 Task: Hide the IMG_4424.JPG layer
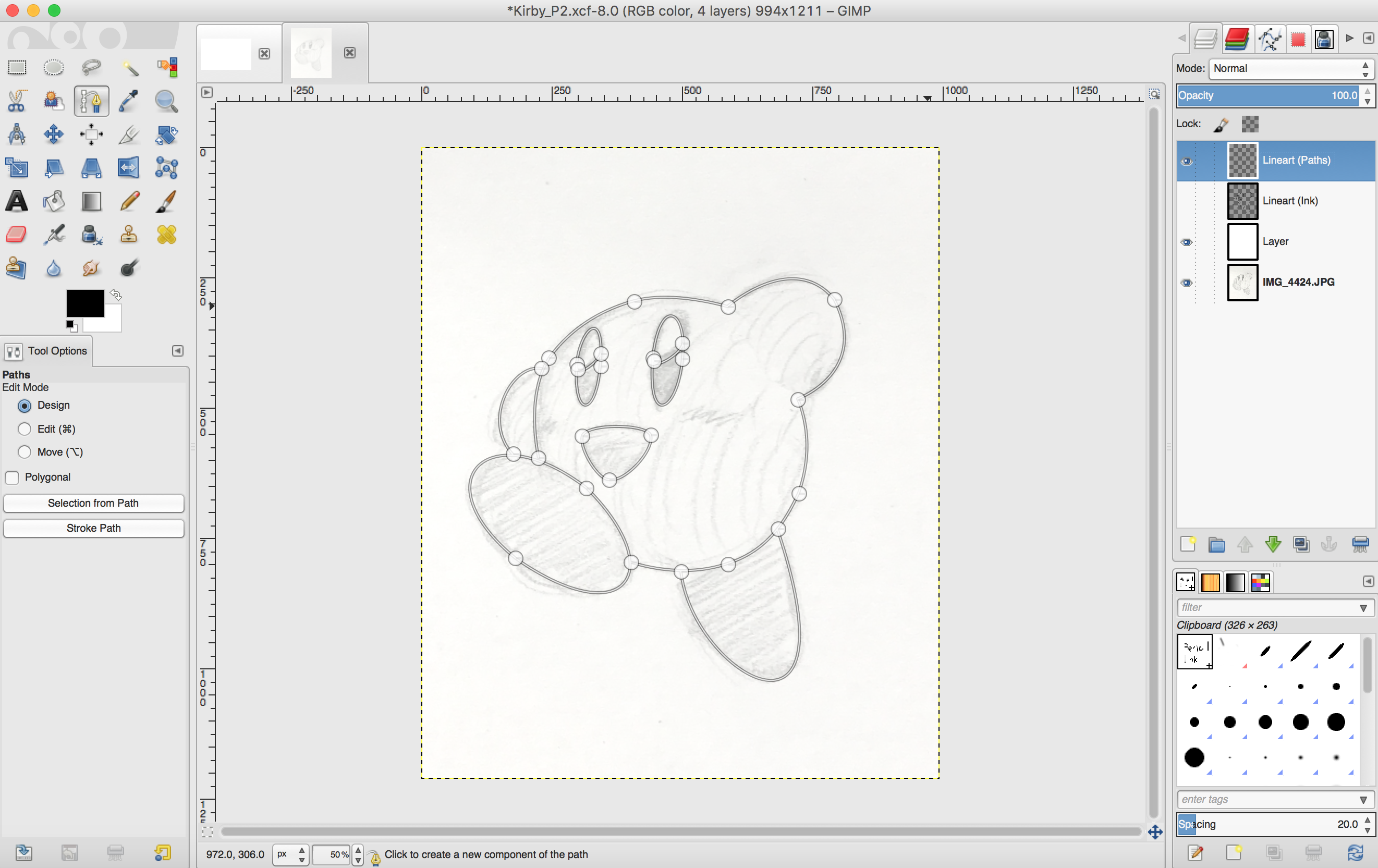pyautogui.click(x=1187, y=283)
